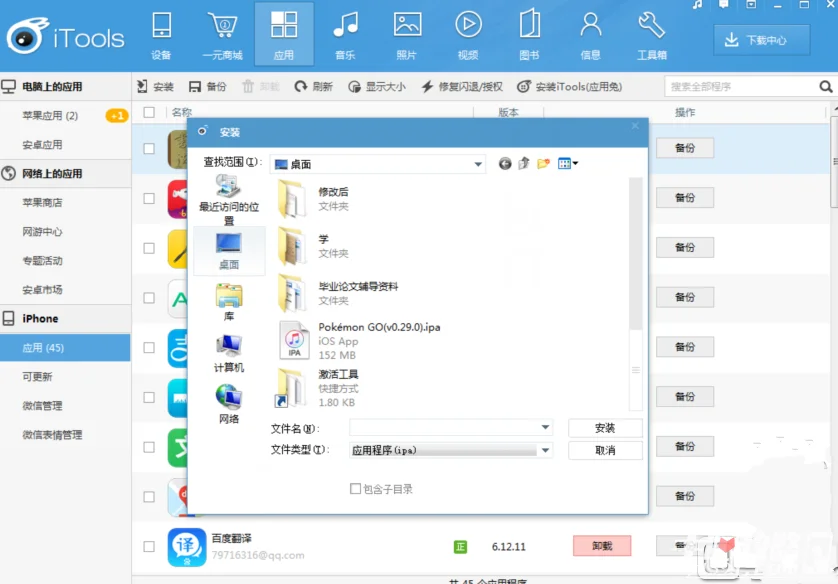
Task: Select 最近访问的位置 in the places bar
Action: coord(229,200)
